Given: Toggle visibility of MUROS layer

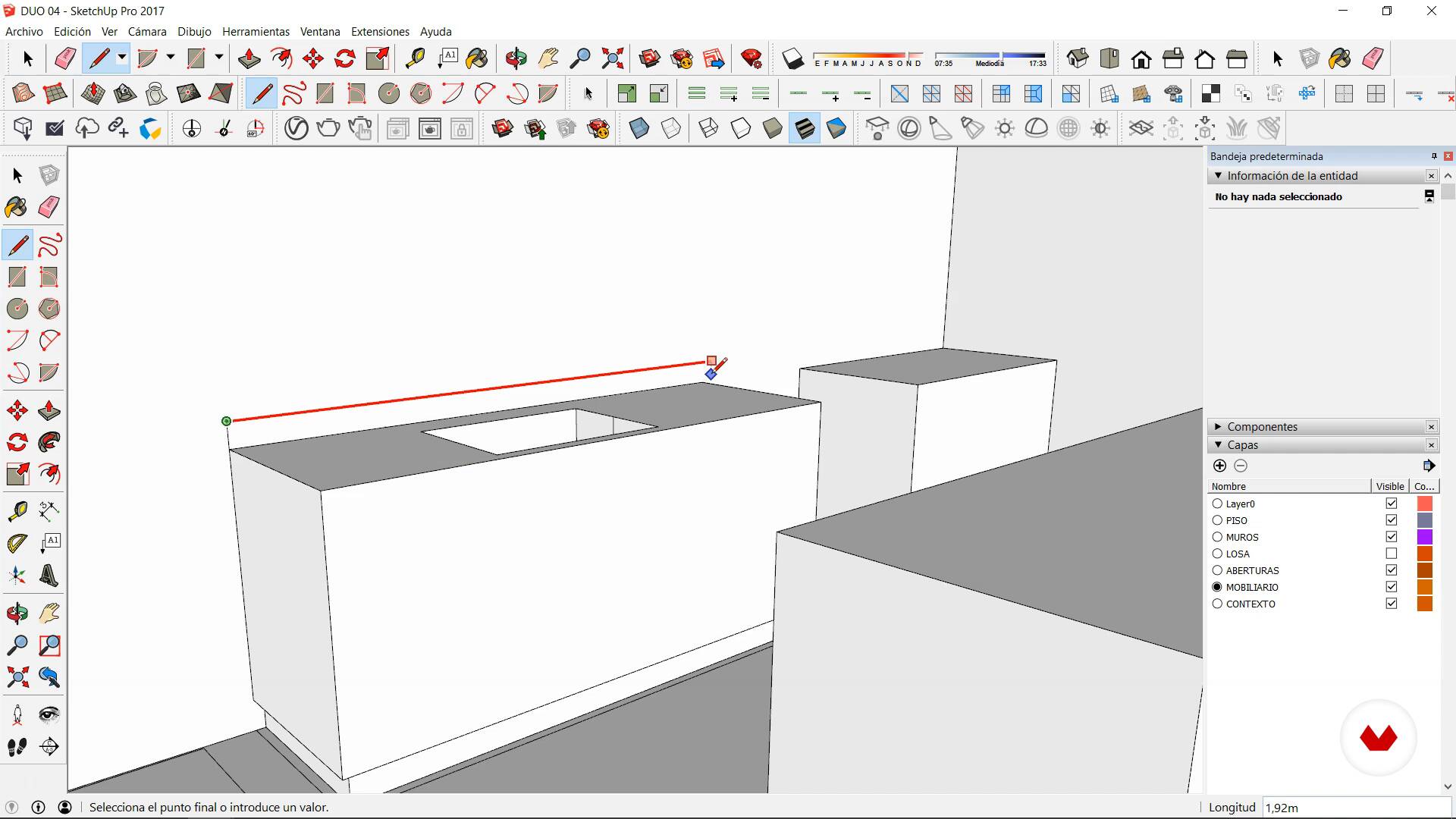Looking at the screenshot, I should tap(1391, 537).
